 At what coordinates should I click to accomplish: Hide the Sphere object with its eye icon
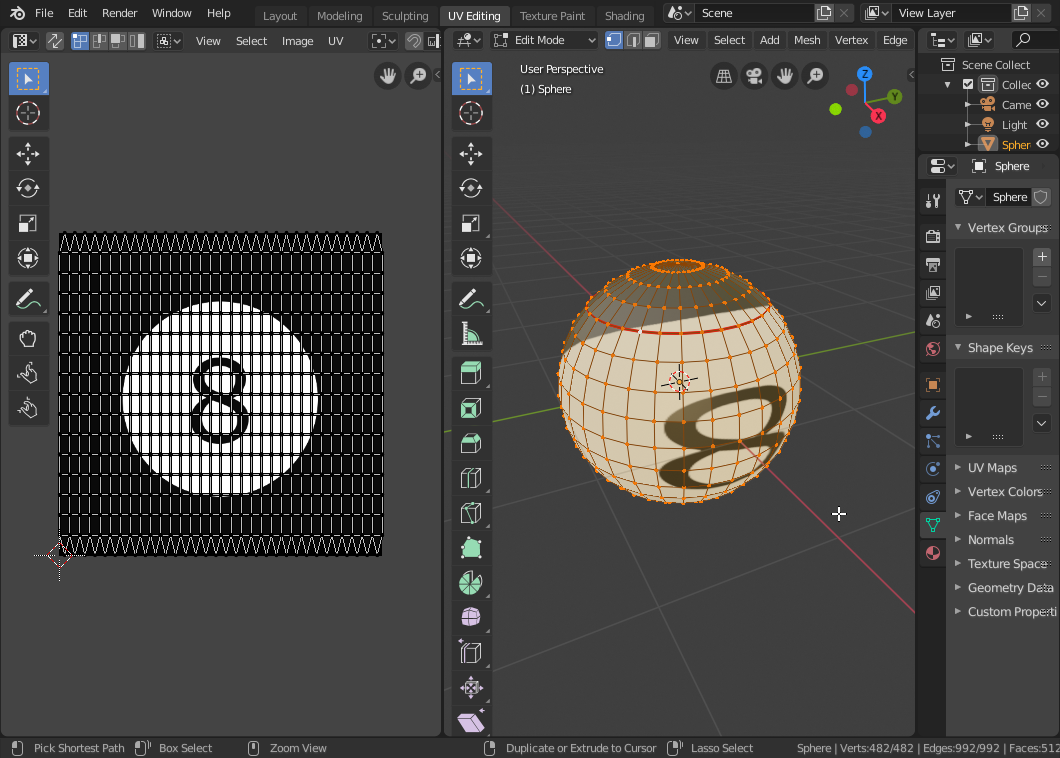(x=1042, y=144)
